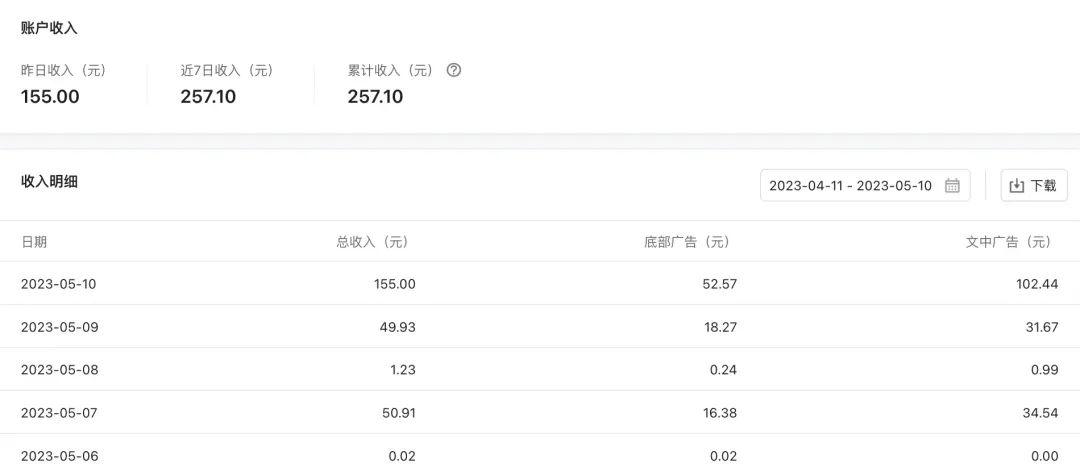
Task: Open the calendar icon in date range
Action: [952, 186]
